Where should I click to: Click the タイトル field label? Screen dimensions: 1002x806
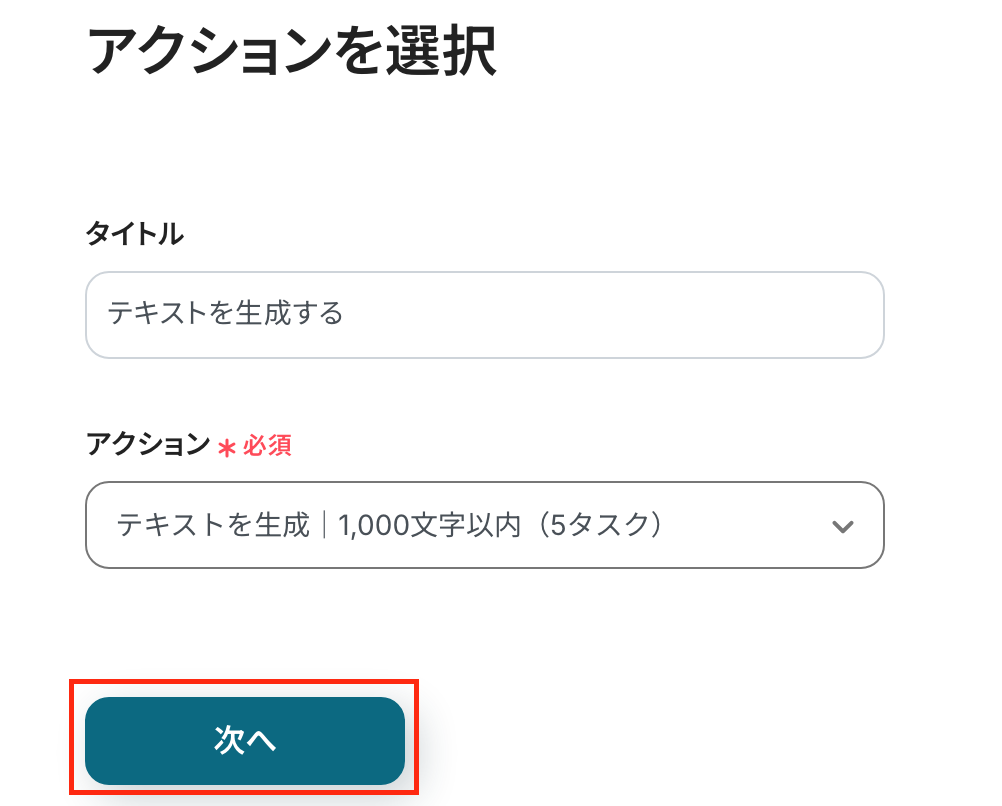134,235
